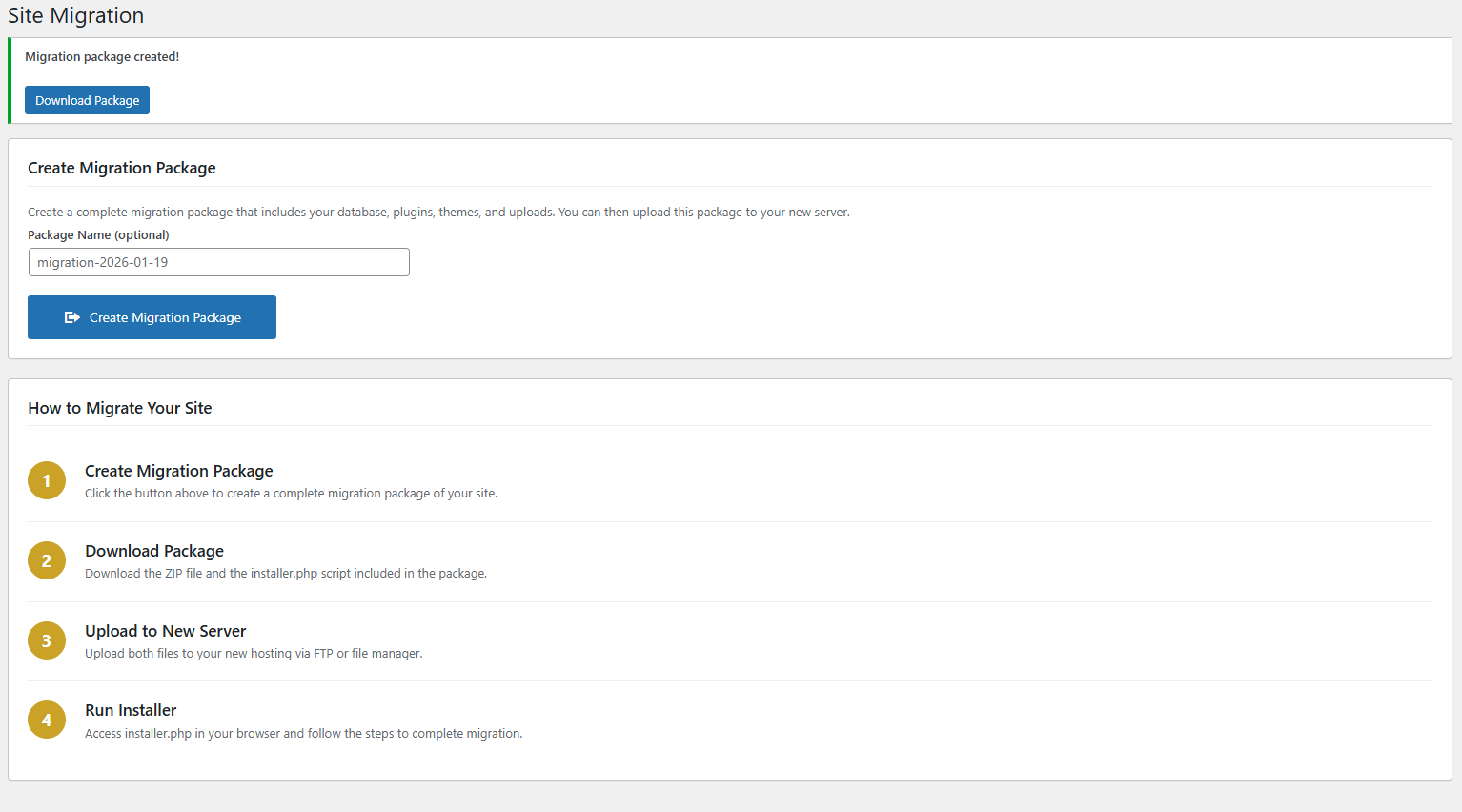Select the Create Migration Package step title
Viewport: 1462px width, 812px height.
[x=178, y=470]
